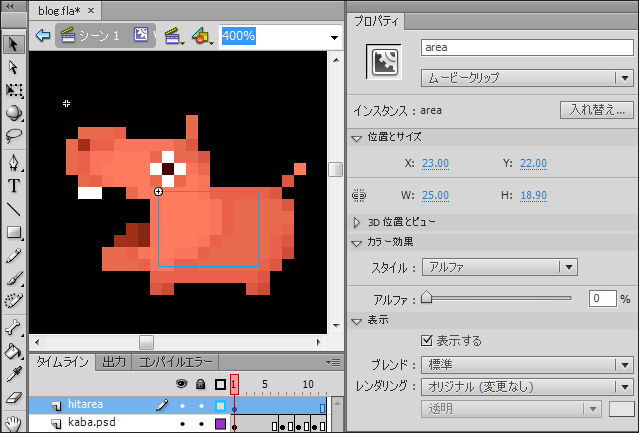Screen dimensions: 639x433
Task: Activate the Eyedropper tool
Action: tap(14, 374)
